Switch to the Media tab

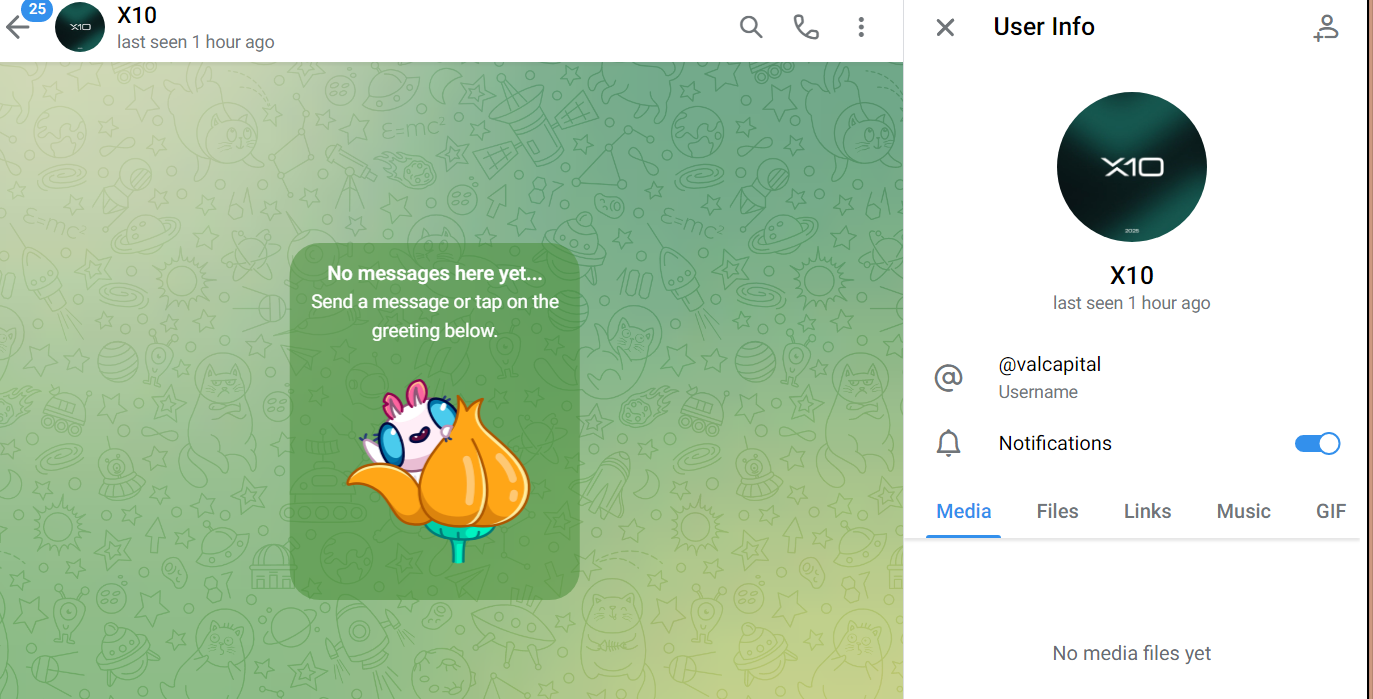(x=963, y=511)
